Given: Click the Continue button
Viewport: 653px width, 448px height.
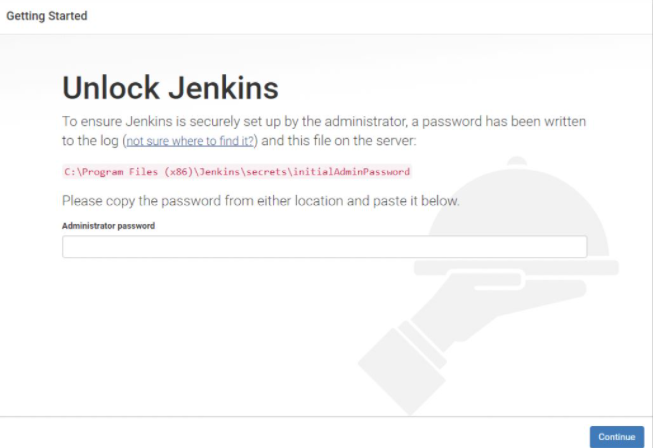Looking at the screenshot, I should click(x=617, y=437).
